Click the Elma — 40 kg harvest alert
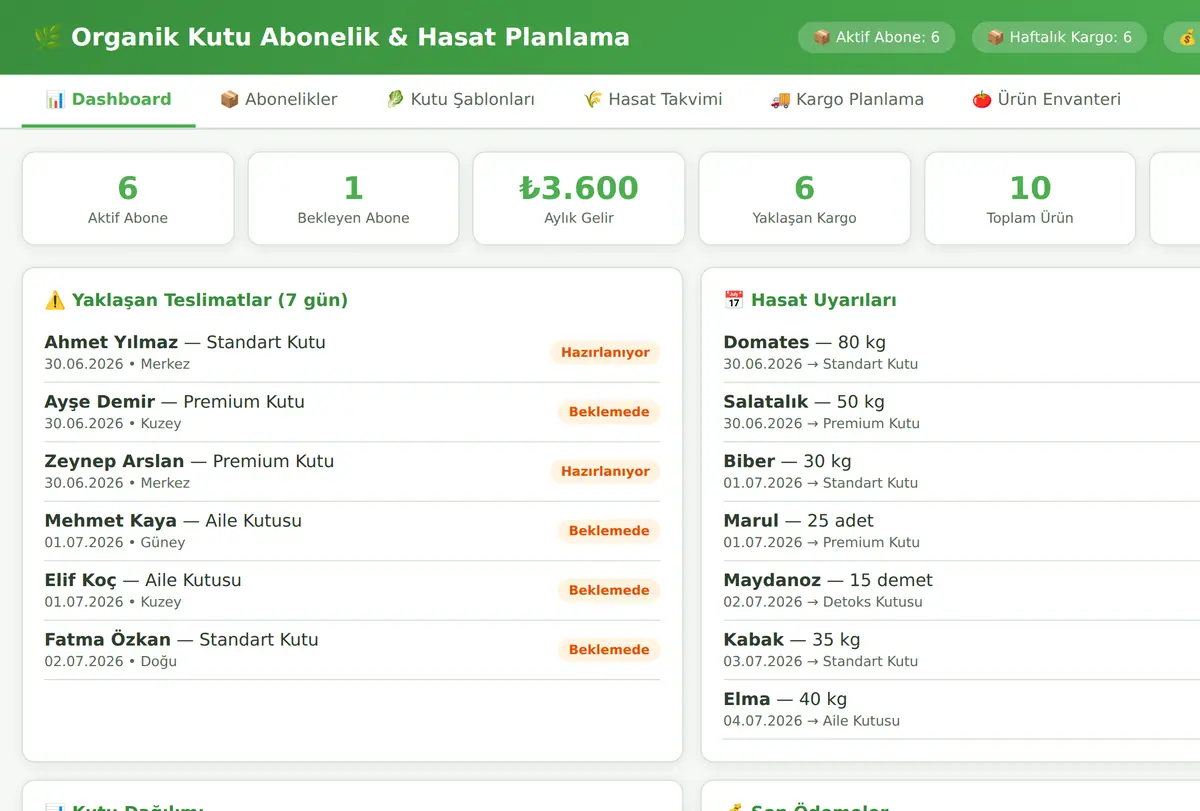The height and width of the screenshot is (811, 1200). pyautogui.click(x=961, y=709)
